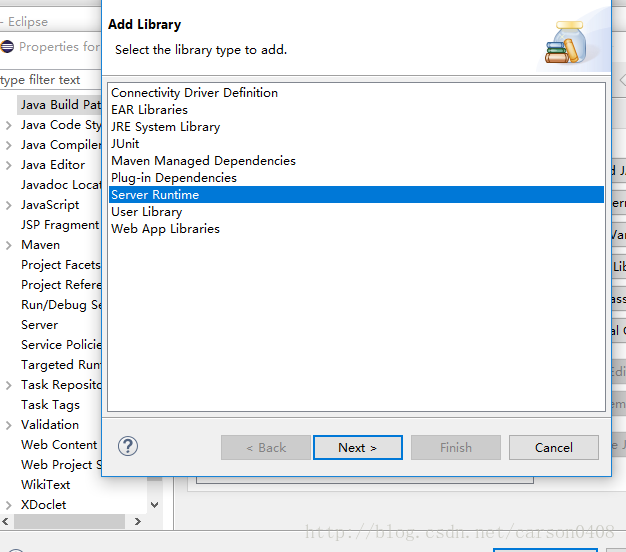Image resolution: width=626 pixels, height=552 pixels.
Task: Select Plug-in Dependencies entry
Action: click(356, 178)
